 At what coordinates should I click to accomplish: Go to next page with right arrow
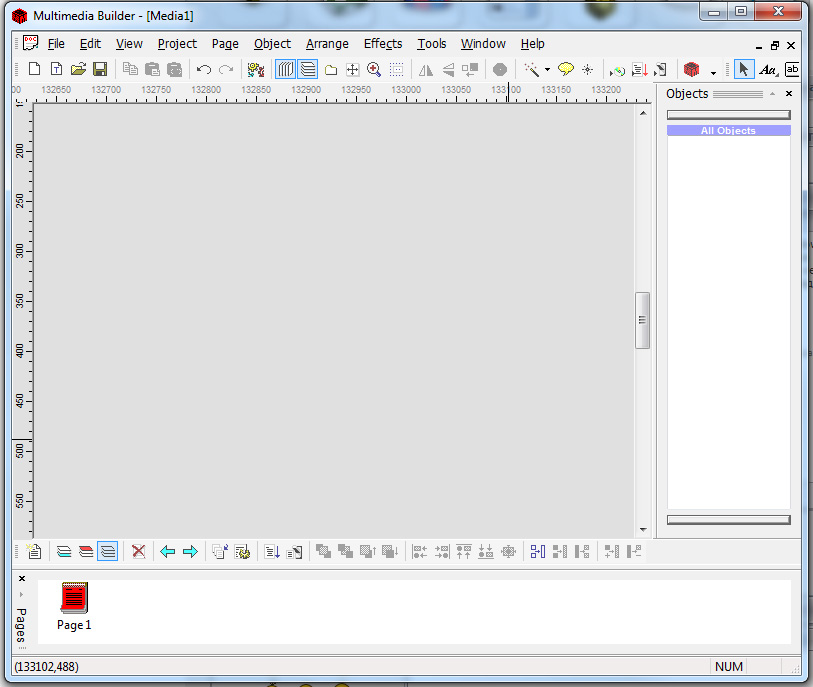190,551
